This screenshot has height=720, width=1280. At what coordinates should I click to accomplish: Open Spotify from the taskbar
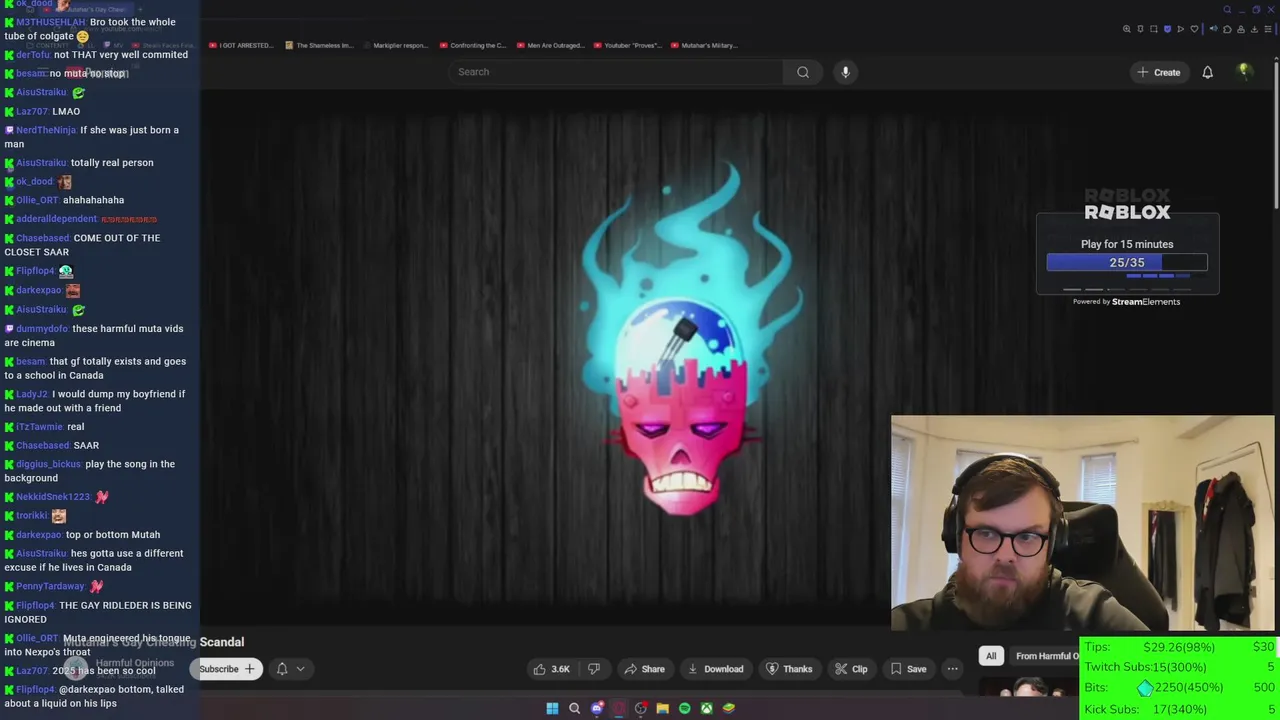tap(684, 708)
